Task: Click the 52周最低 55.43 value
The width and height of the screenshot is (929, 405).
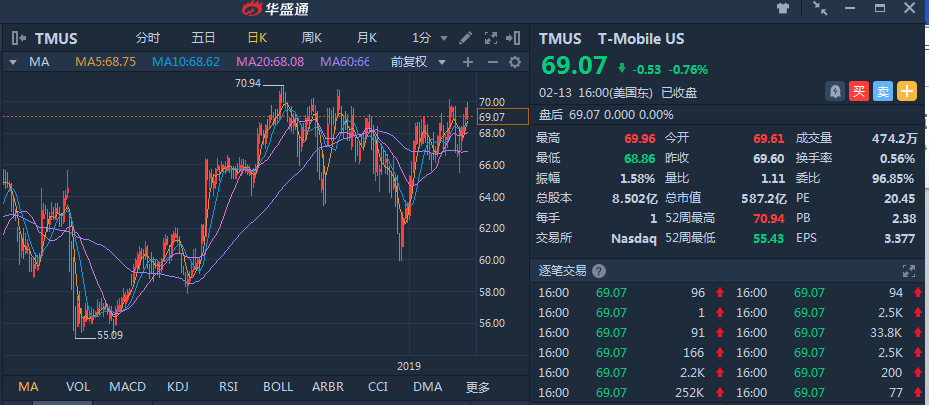Action: pyautogui.click(x=768, y=238)
